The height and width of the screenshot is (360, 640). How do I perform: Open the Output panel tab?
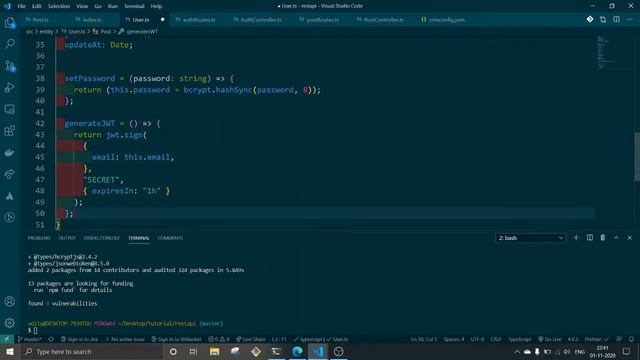tap(67, 238)
